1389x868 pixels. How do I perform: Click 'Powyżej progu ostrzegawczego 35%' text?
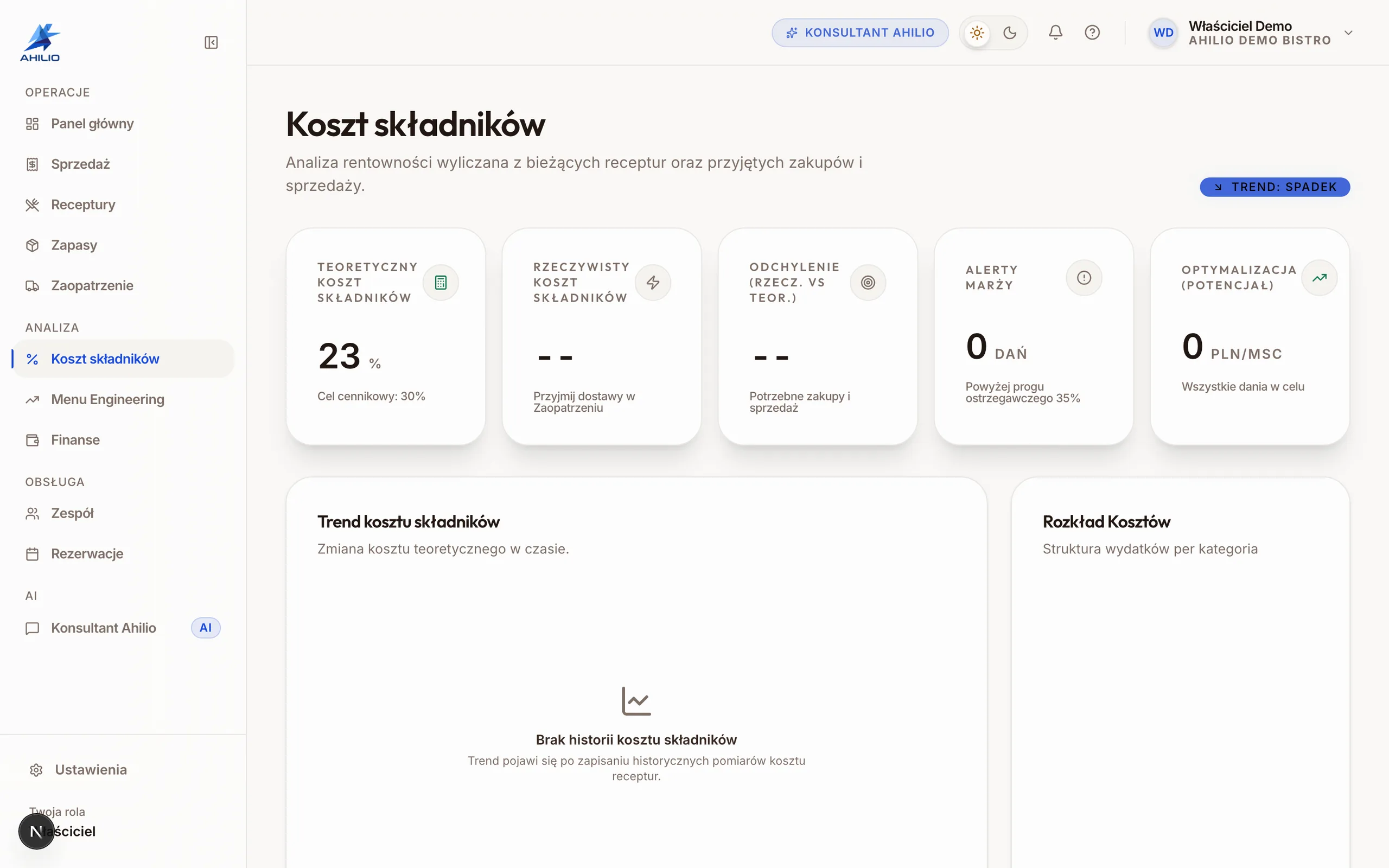click(1023, 392)
